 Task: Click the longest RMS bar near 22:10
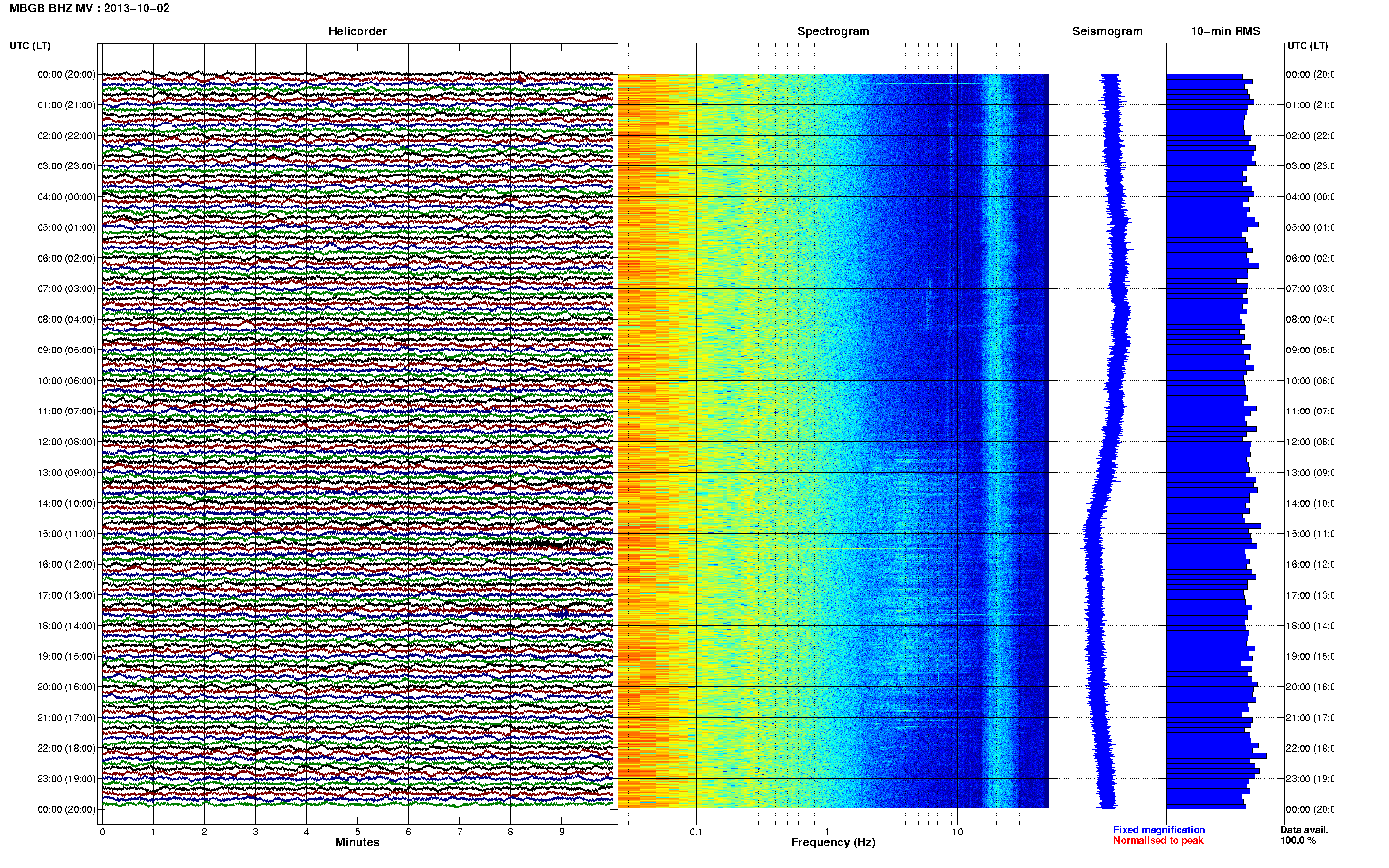pos(1216,756)
